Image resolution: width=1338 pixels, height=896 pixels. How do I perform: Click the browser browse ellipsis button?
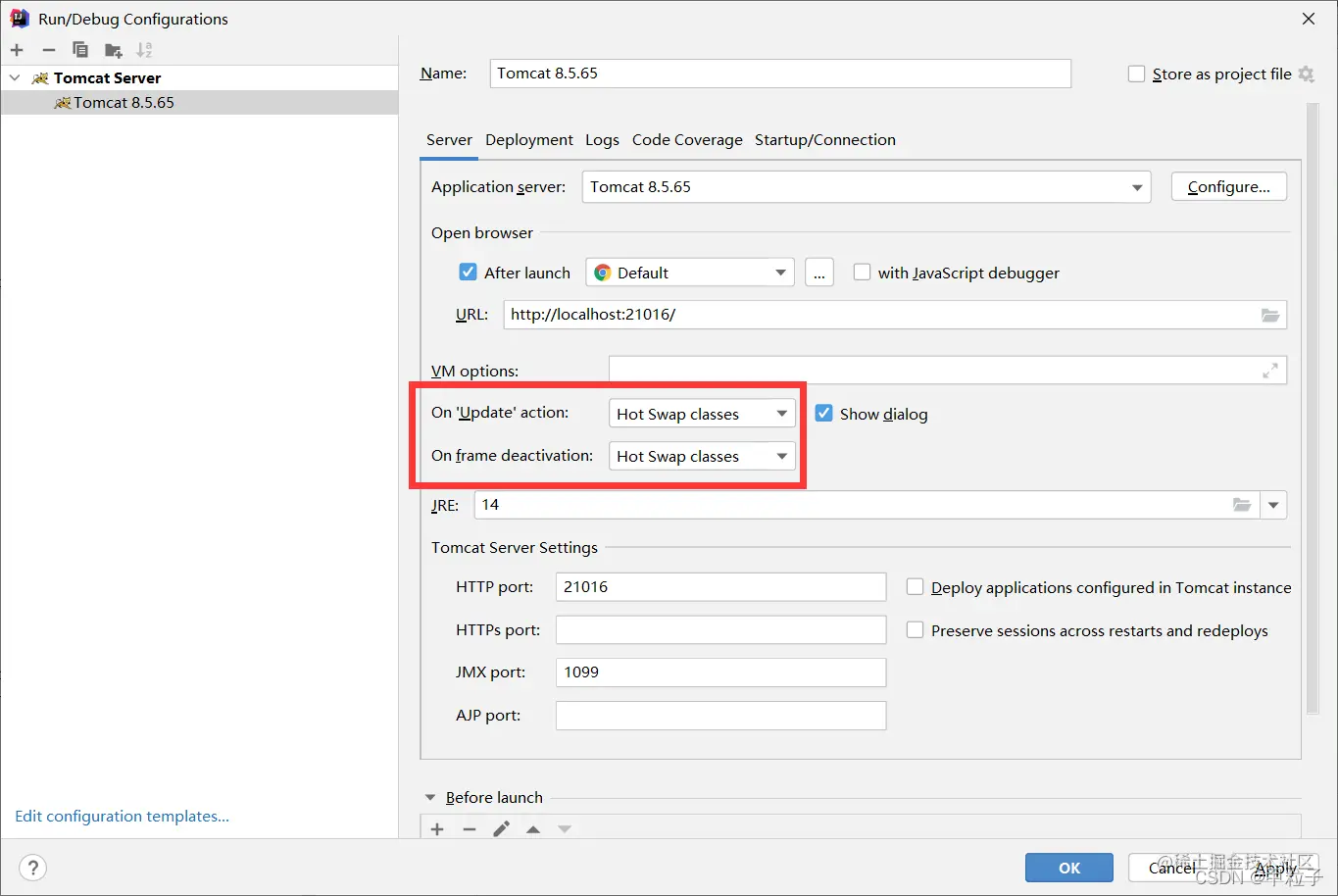coord(819,273)
